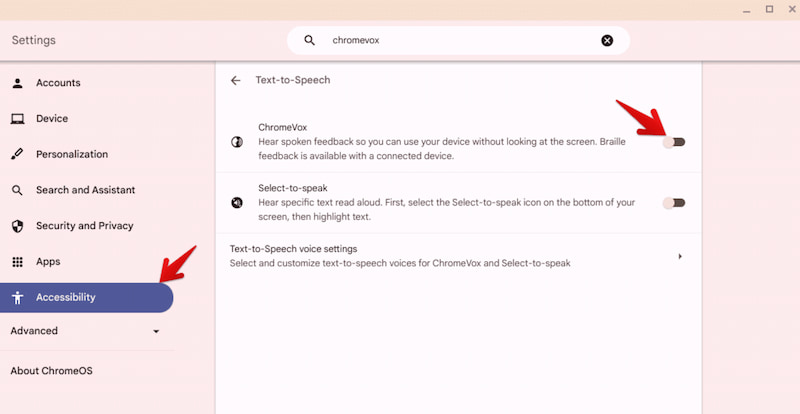Image resolution: width=800 pixels, height=414 pixels.
Task: Select the Accessibility menu item
Action: tap(87, 298)
